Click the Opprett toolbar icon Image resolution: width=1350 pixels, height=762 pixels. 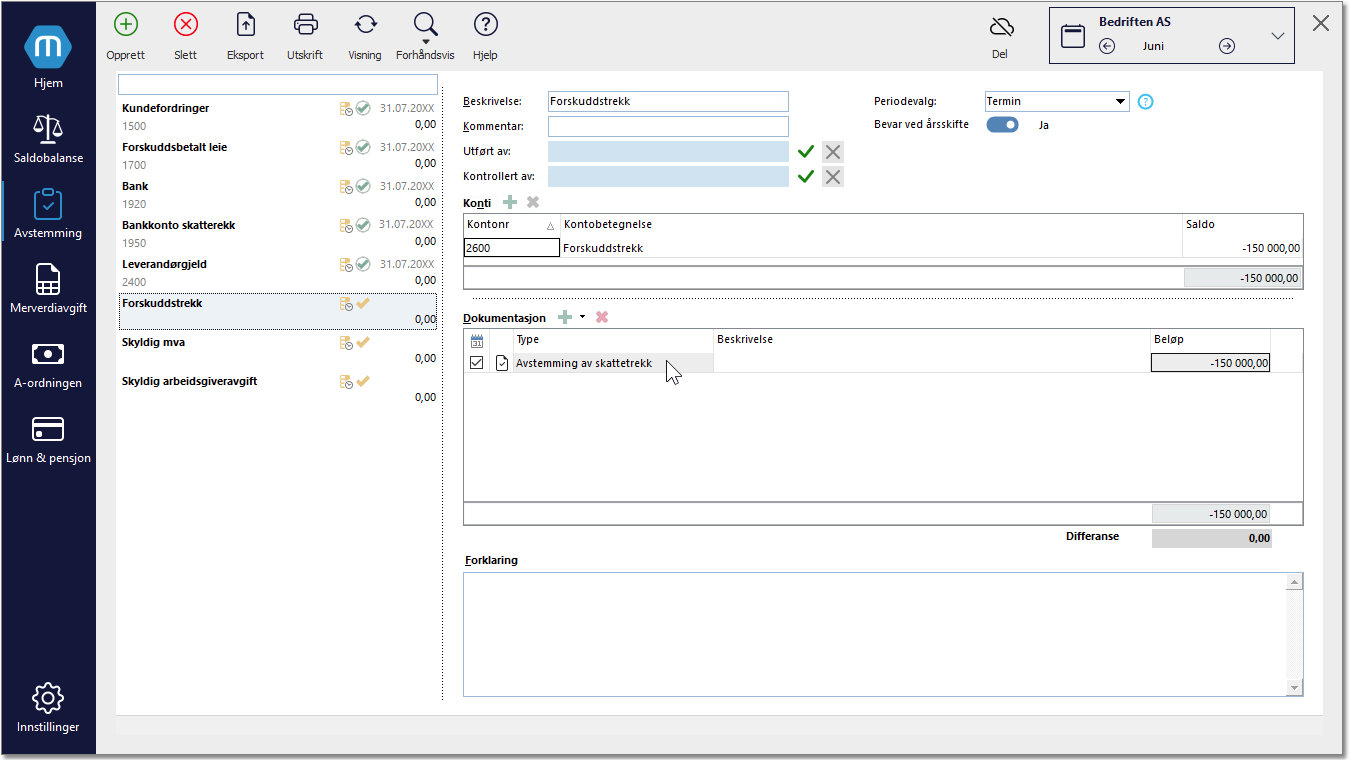(x=126, y=25)
